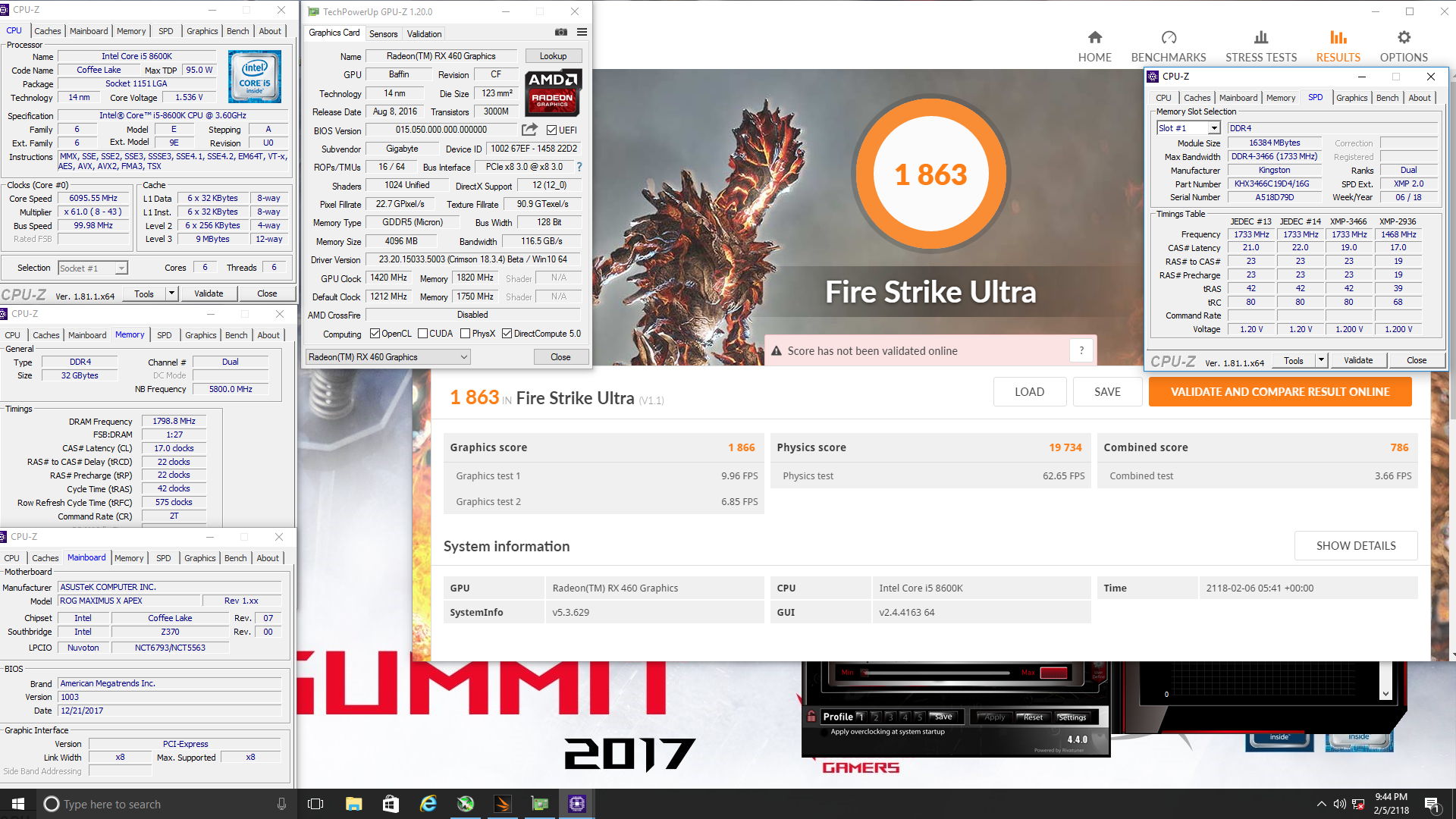Open the Action Center notifications
This screenshot has height=819, width=1456.
(1432, 804)
